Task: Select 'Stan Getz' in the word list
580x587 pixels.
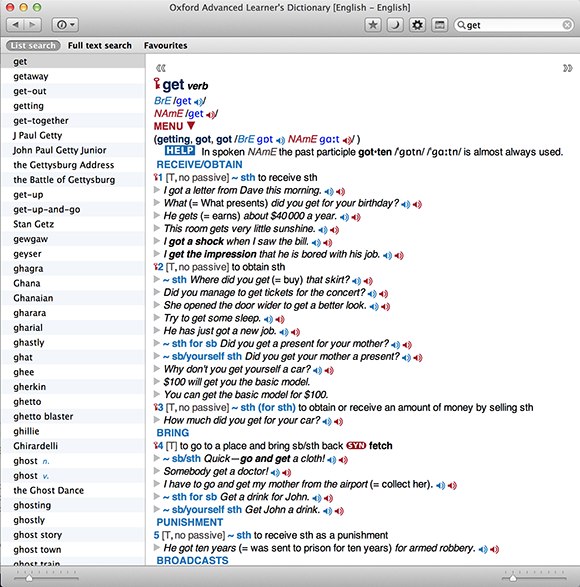Action: click(x=73, y=224)
